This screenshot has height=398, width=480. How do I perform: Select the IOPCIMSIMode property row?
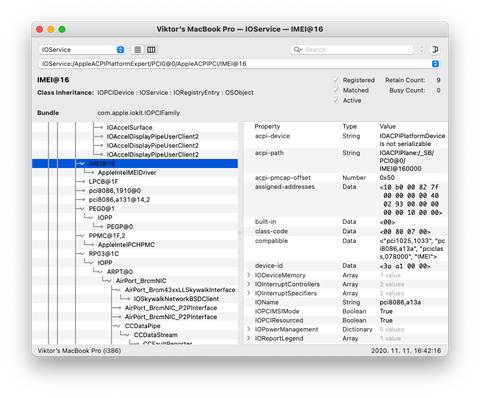coord(346,311)
